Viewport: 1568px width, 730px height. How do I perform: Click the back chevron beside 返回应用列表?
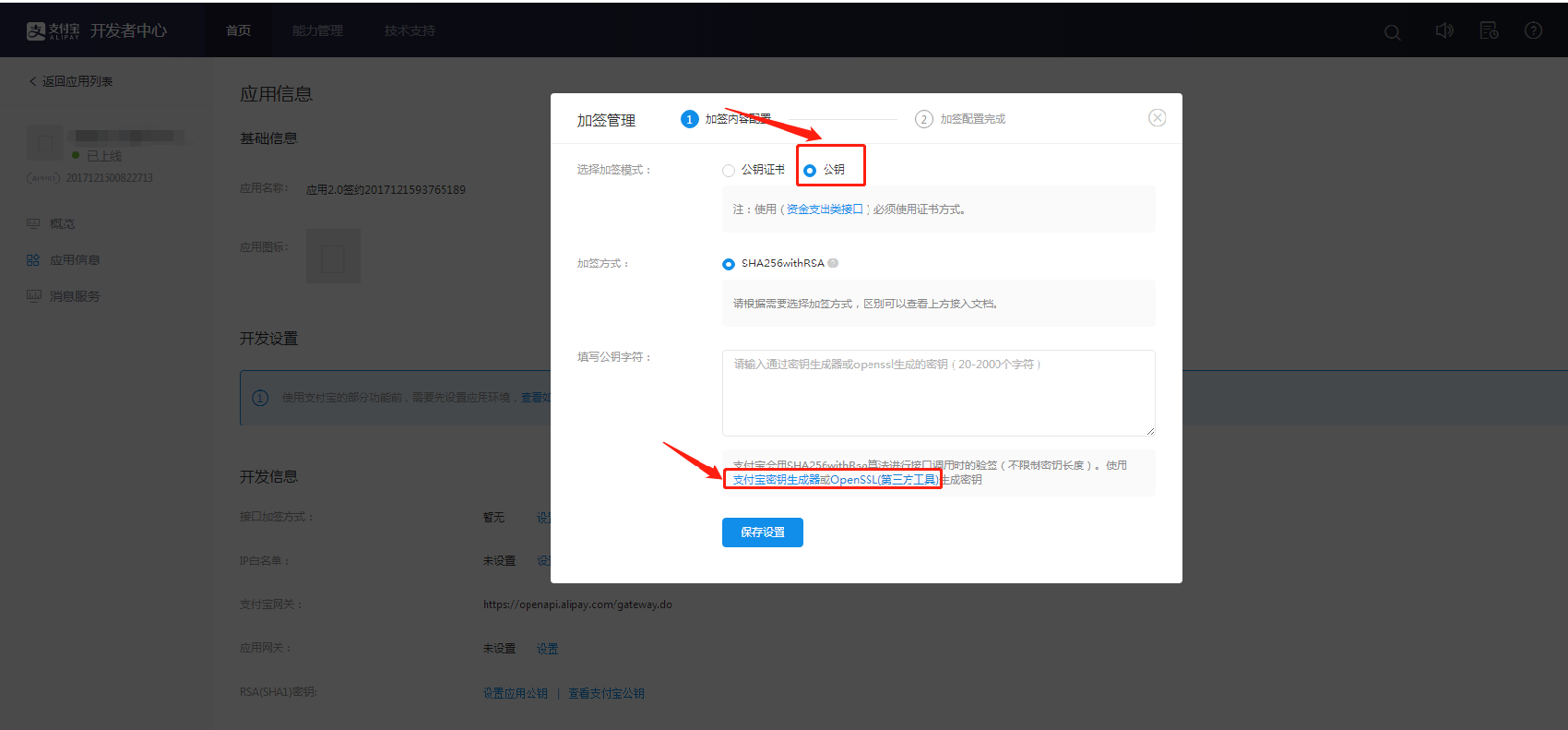click(33, 81)
